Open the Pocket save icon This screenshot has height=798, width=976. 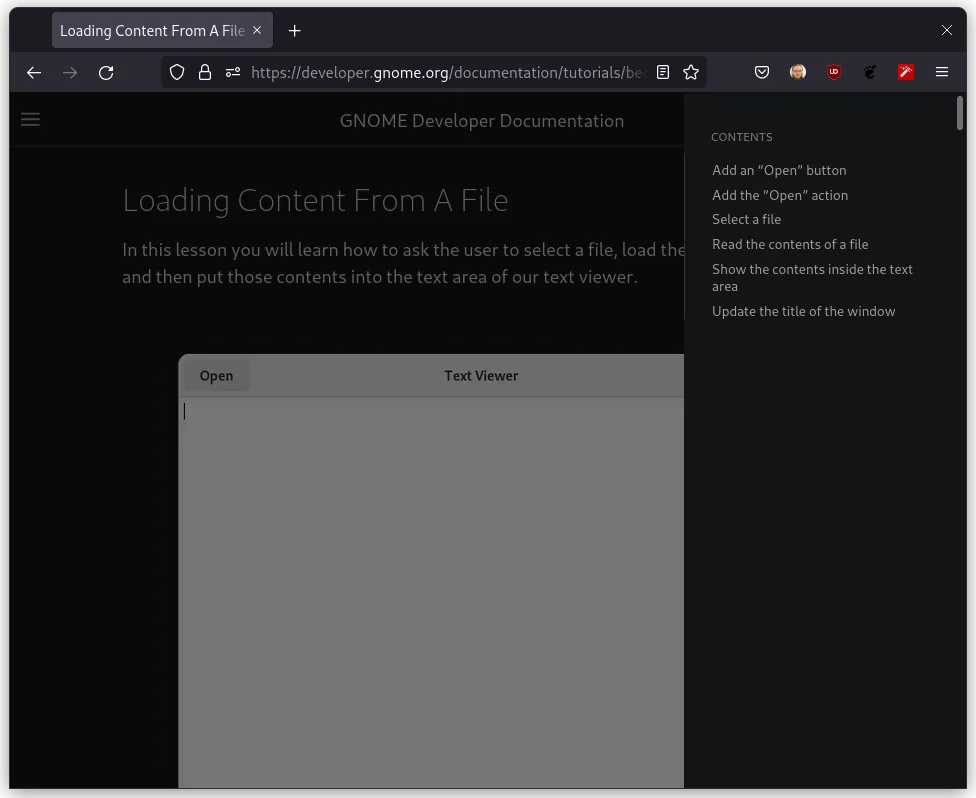(x=762, y=72)
